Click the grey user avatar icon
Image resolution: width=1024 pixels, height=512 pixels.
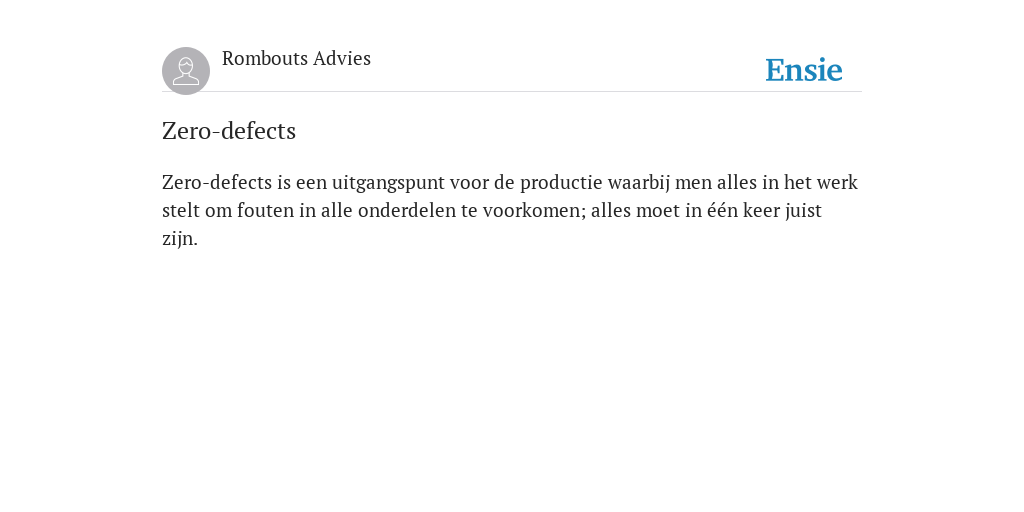click(x=186, y=71)
